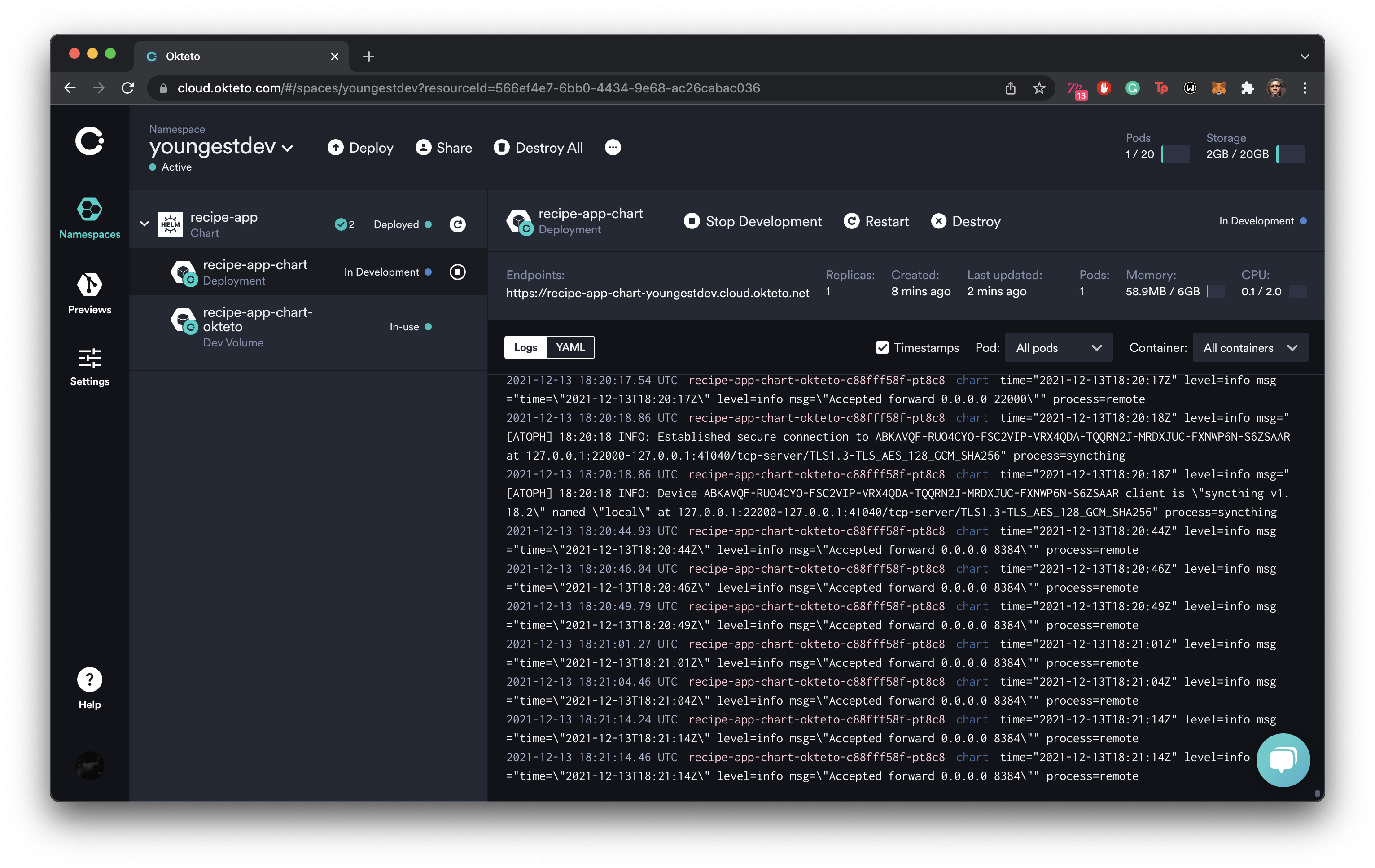Click Stop Development button
The height and width of the screenshot is (868, 1375).
coord(753,221)
